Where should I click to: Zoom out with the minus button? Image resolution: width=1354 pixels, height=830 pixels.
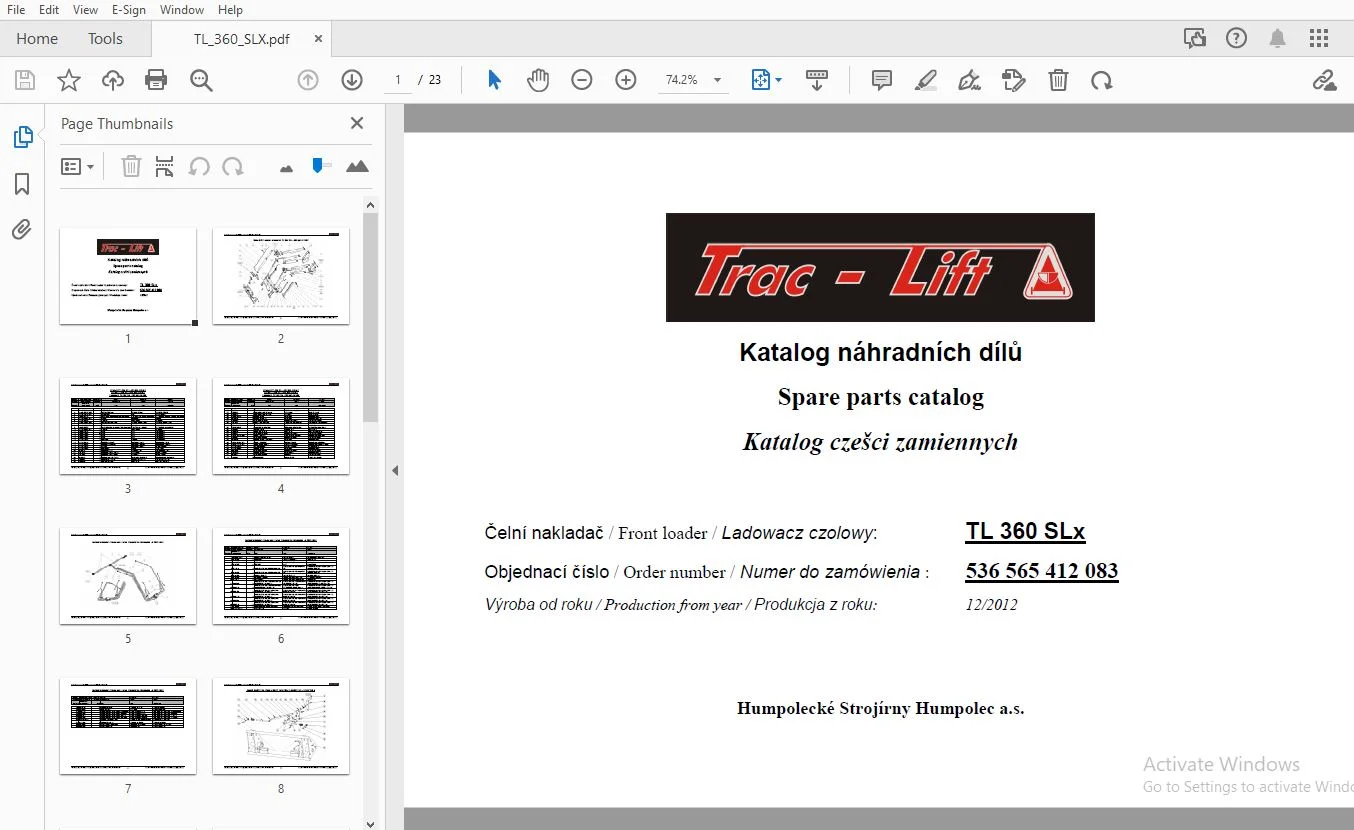pyautogui.click(x=582, y=80)
